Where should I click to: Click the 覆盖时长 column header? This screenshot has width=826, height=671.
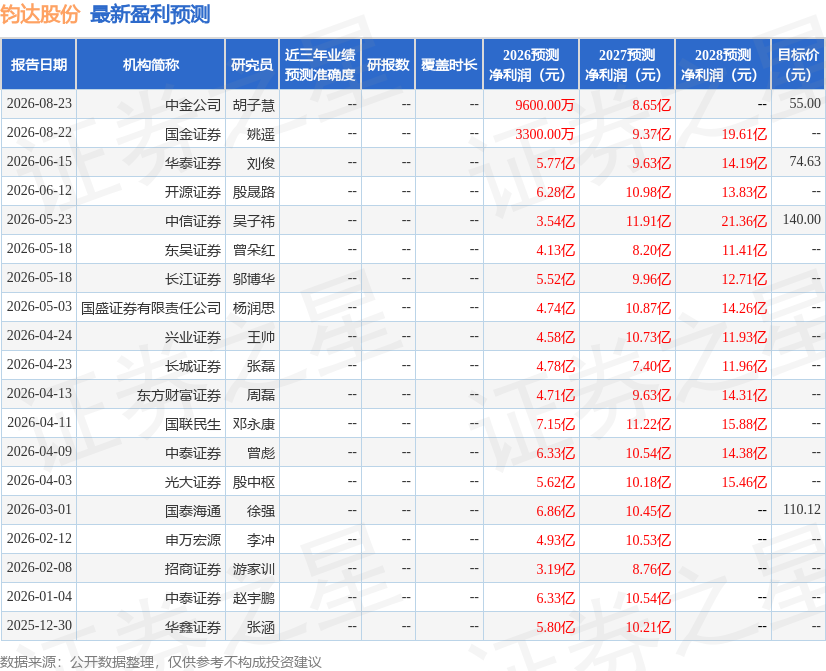click(449, 64)
